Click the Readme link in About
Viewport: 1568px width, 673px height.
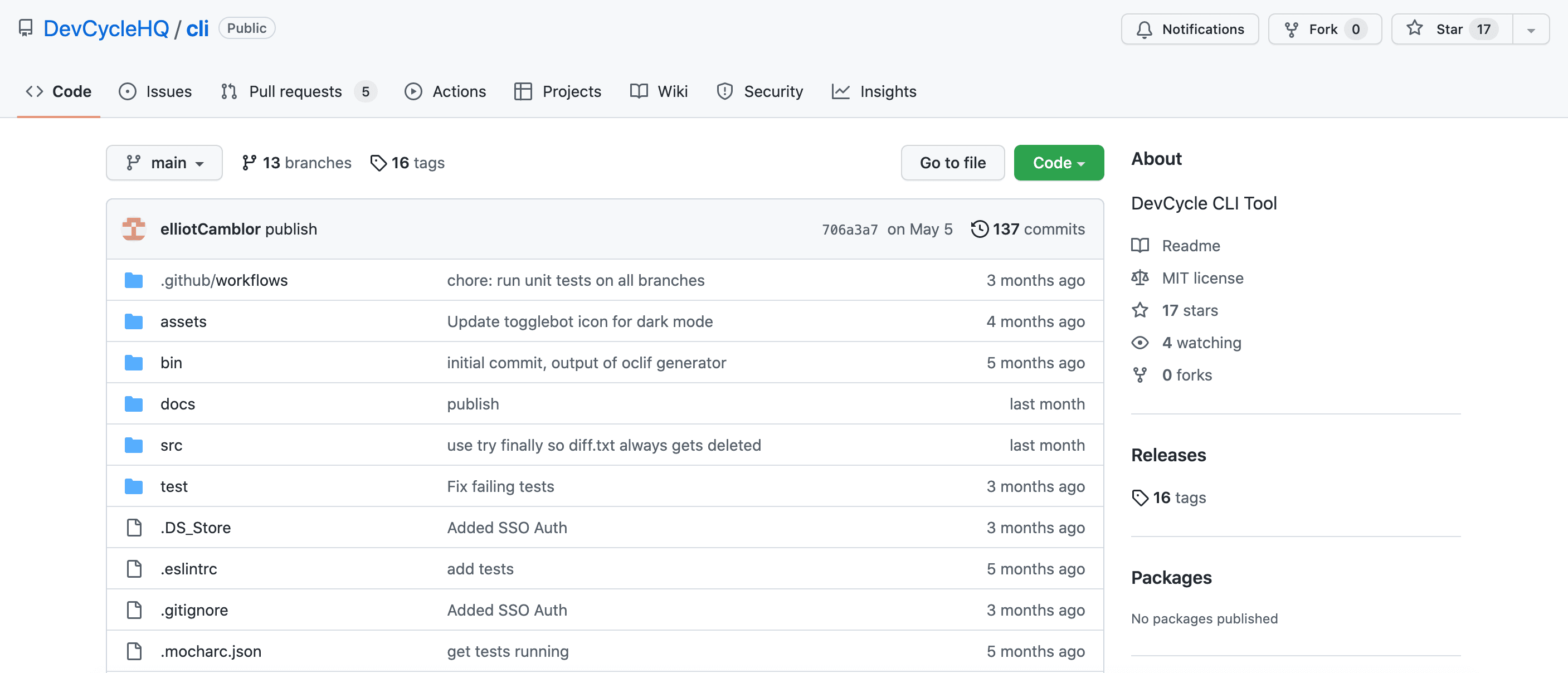point(1192,244)
